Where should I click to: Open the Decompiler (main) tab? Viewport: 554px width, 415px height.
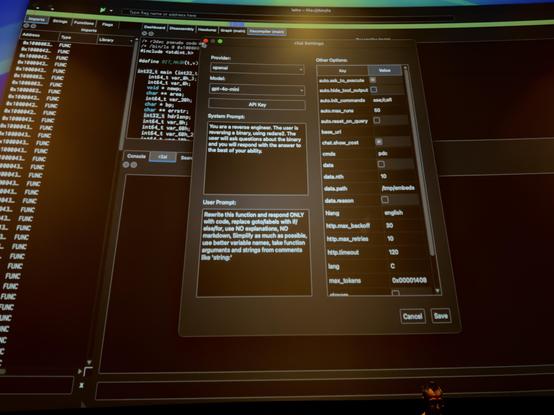(x=266, y=32)
